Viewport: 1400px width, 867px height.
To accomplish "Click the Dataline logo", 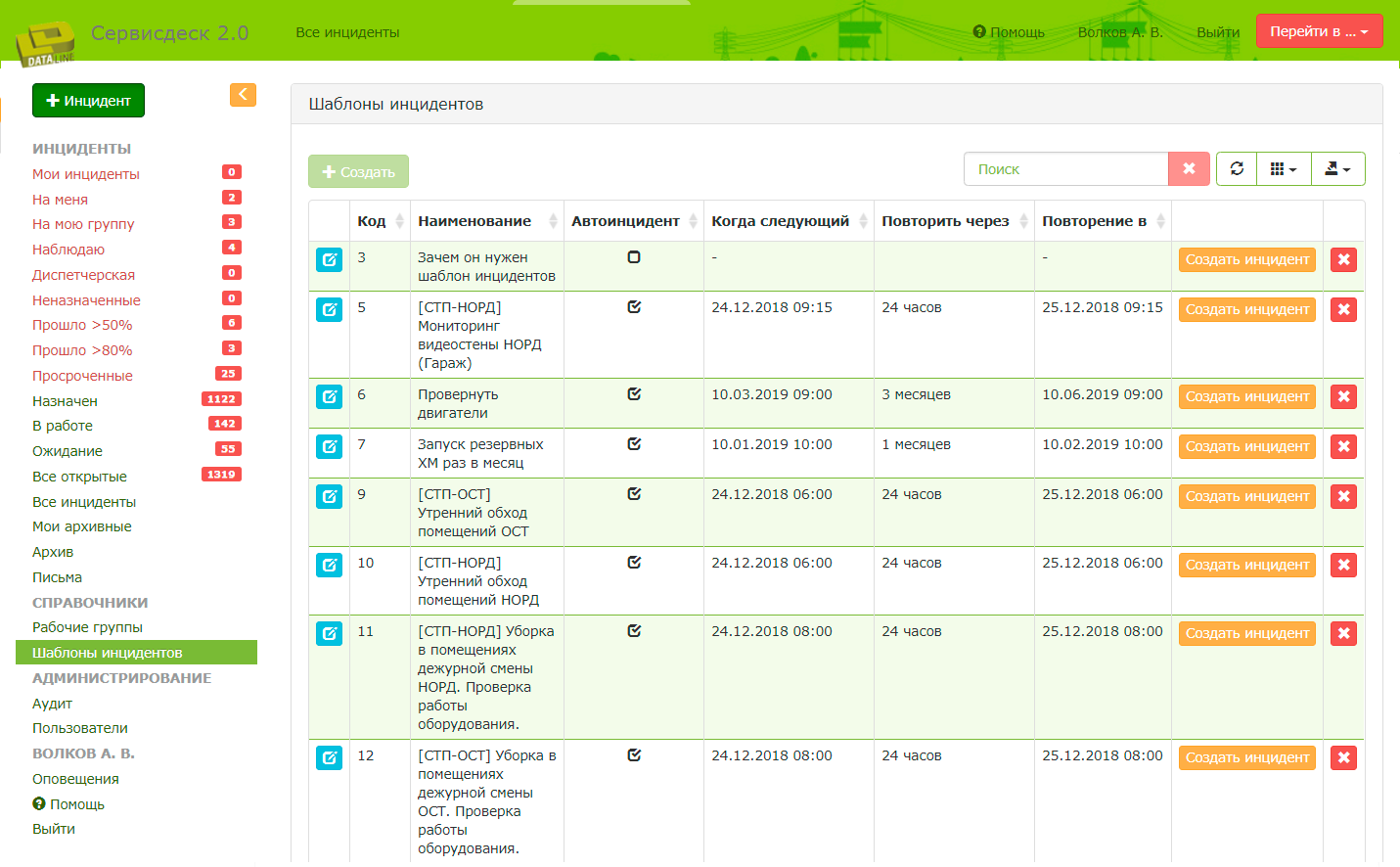I will coord(46,44).
